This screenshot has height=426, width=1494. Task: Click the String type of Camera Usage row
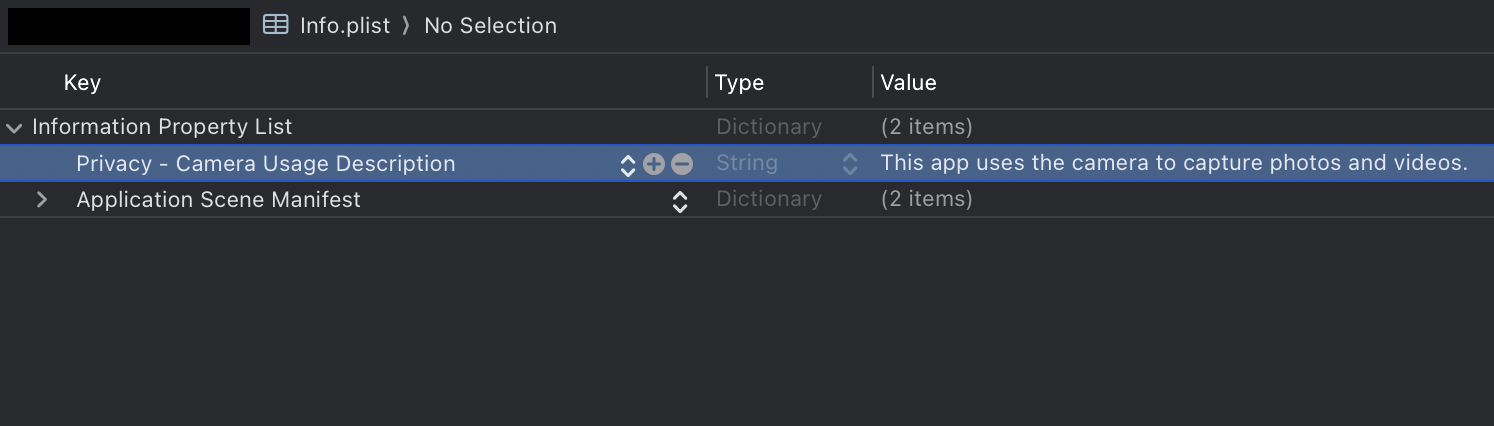coord(747,164)
